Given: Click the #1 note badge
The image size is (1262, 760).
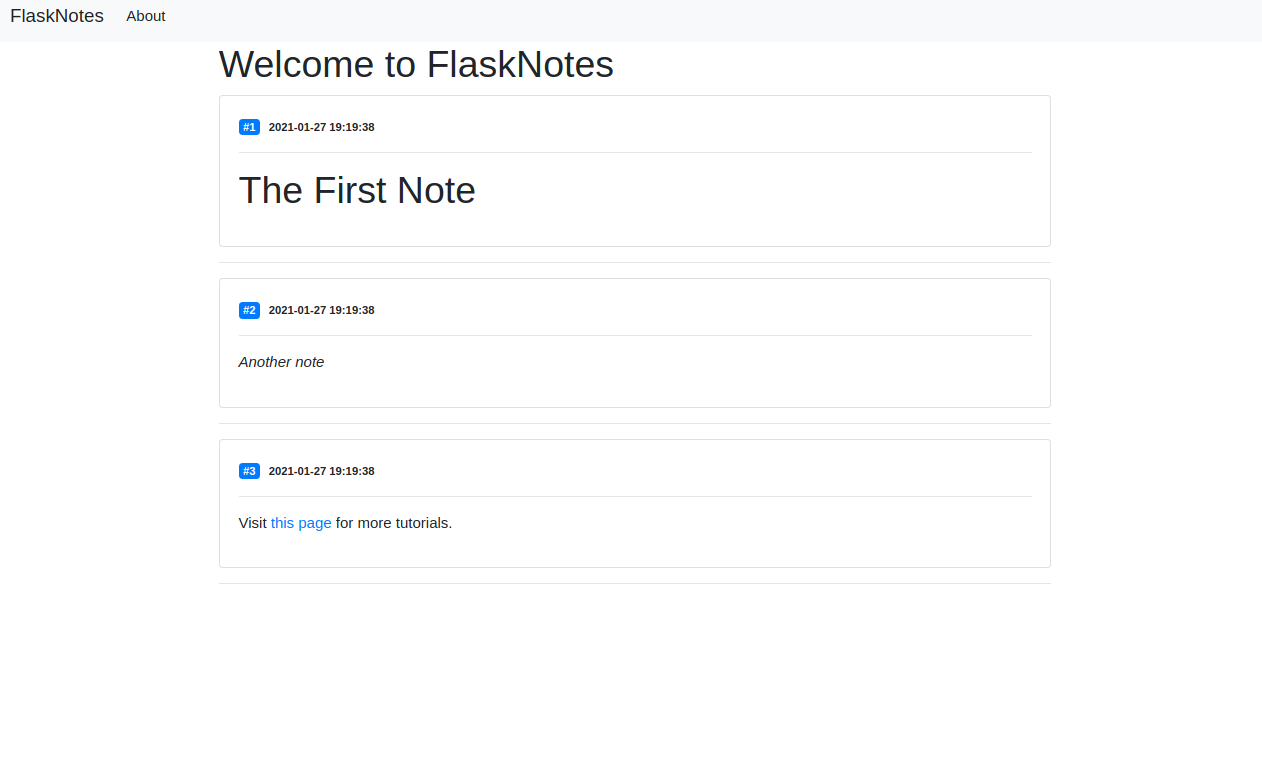Looking at the screenshot, I should coord(249,127).
